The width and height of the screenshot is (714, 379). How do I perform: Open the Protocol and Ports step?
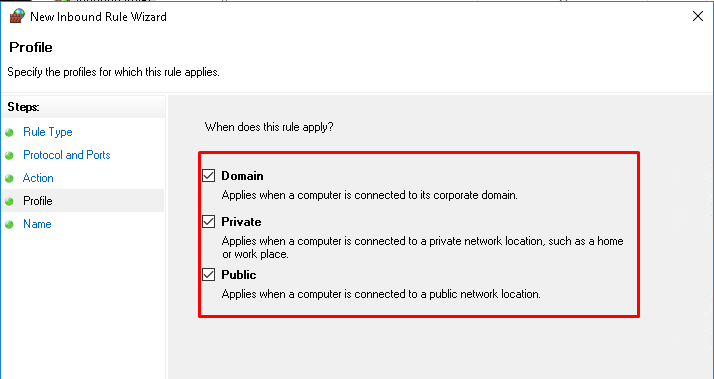point(66,155)
